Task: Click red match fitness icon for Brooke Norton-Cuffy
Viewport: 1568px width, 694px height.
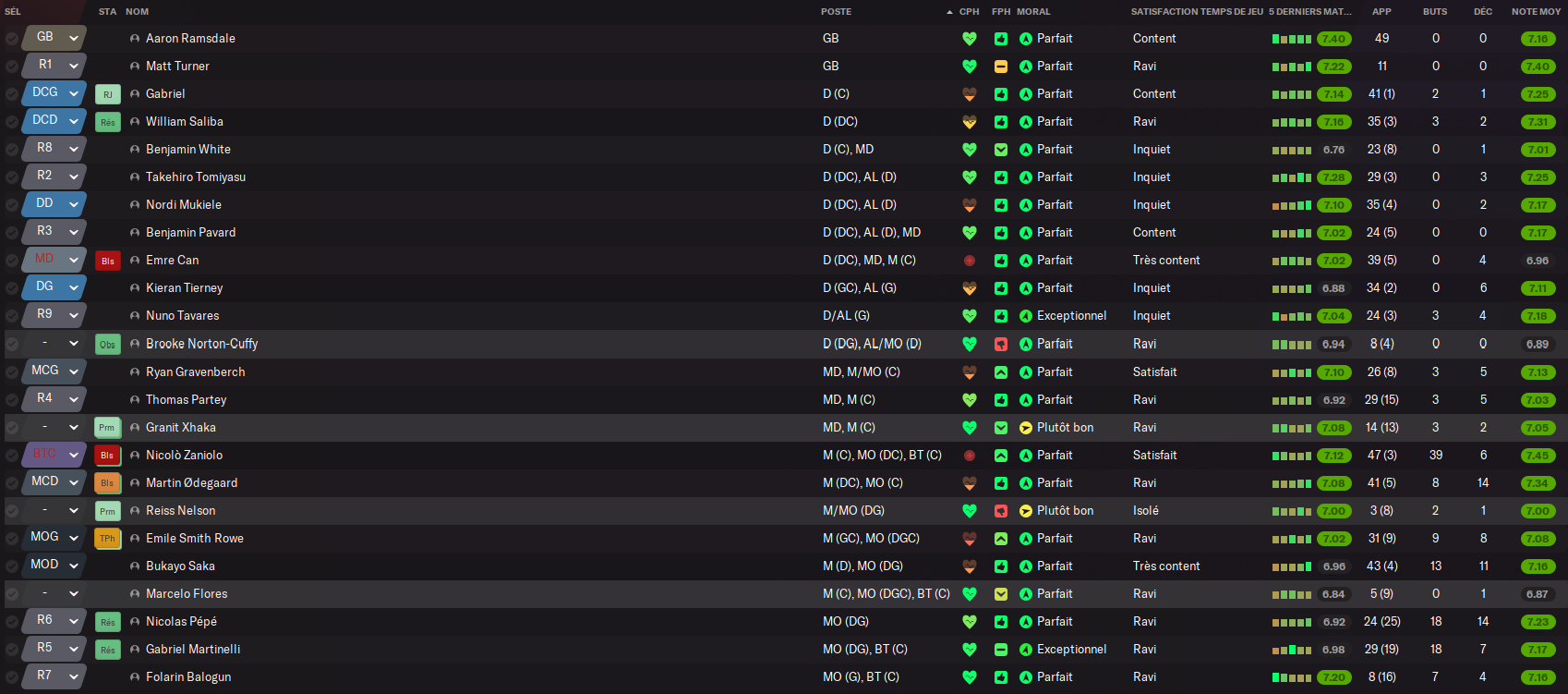Action: click(x=1001, y=344)
